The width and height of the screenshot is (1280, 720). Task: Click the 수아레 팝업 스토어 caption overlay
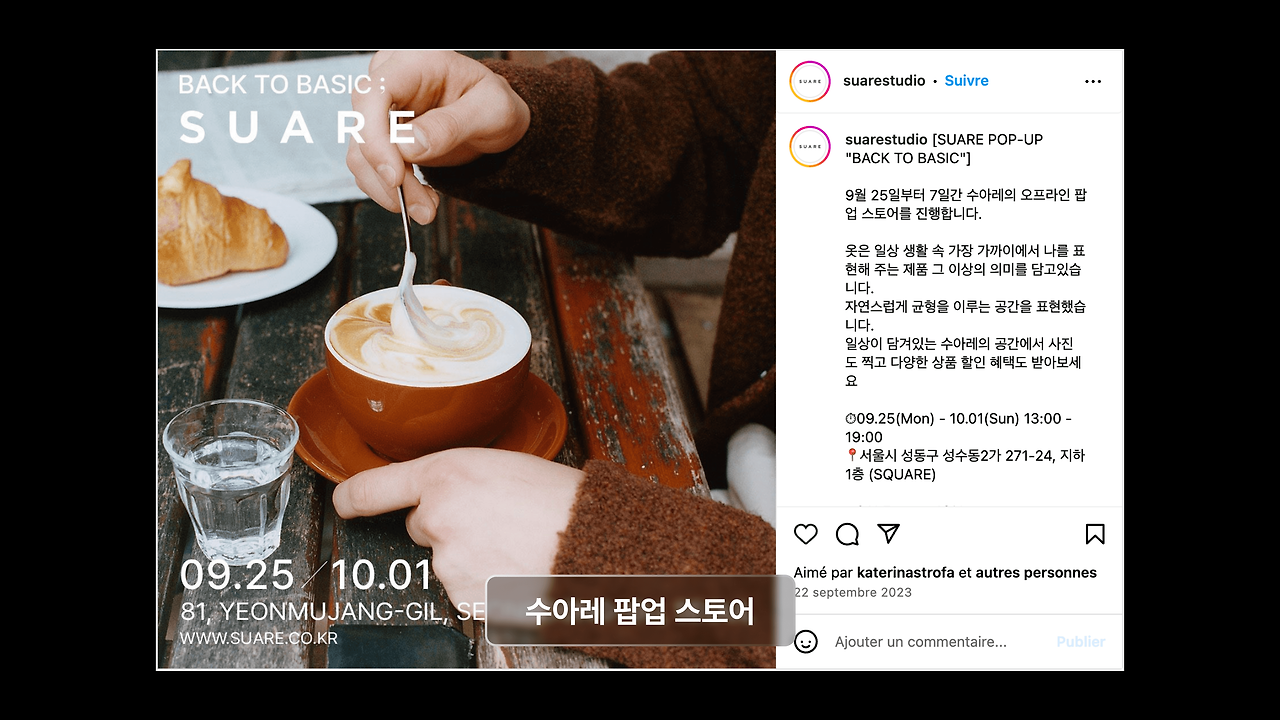[640, 610]
